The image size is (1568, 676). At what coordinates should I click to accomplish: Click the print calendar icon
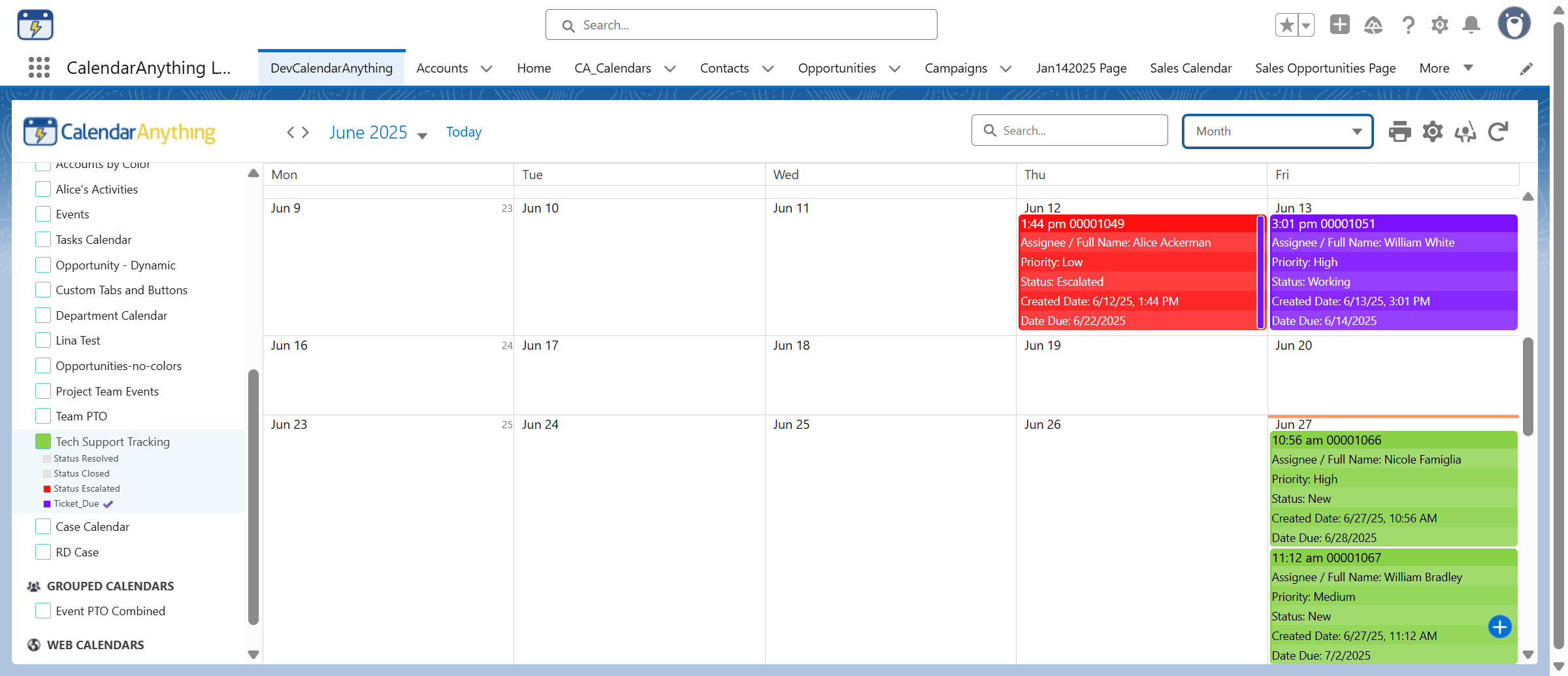[x=1399, y=131]
